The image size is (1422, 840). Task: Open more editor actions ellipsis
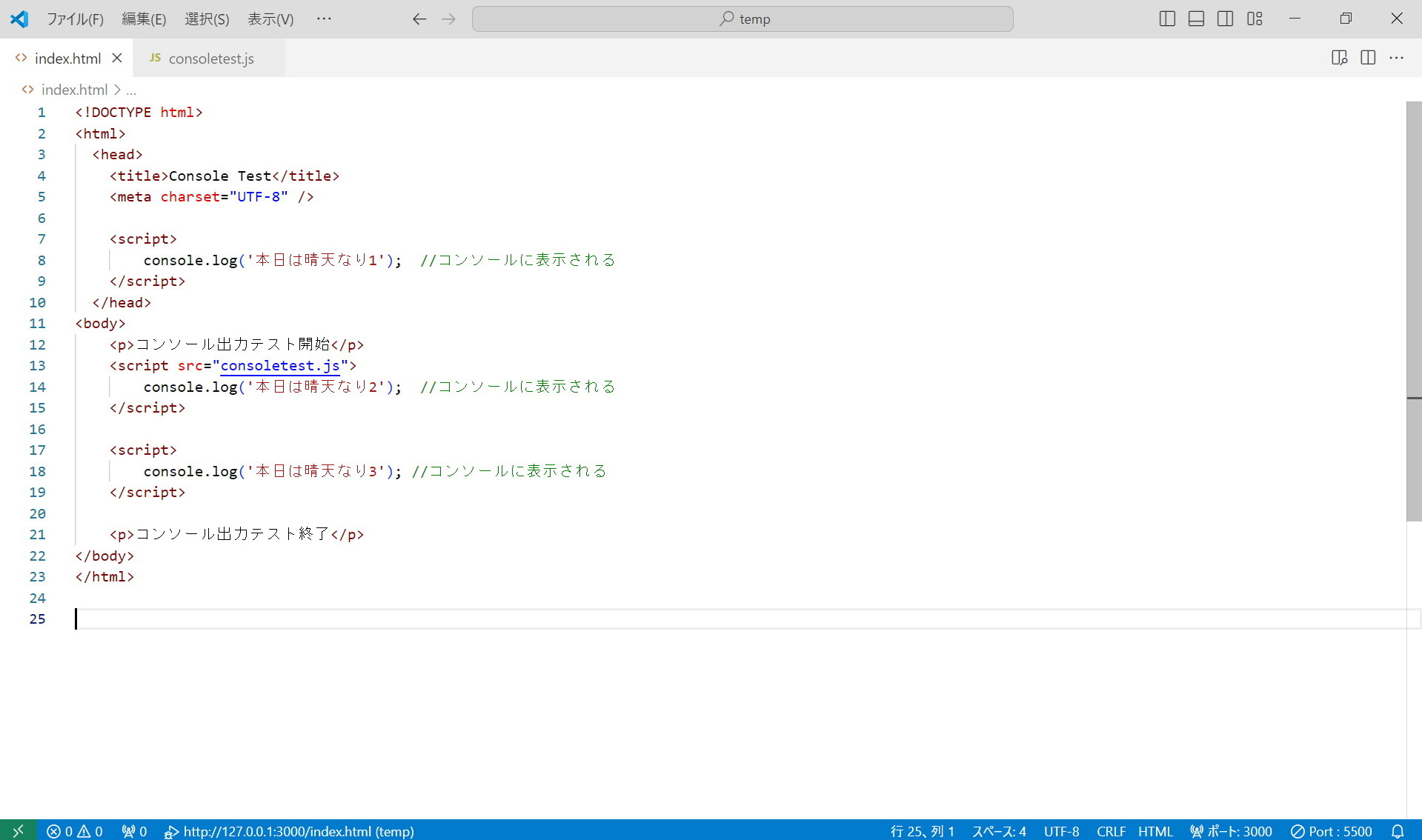[x=1397, y=58]
